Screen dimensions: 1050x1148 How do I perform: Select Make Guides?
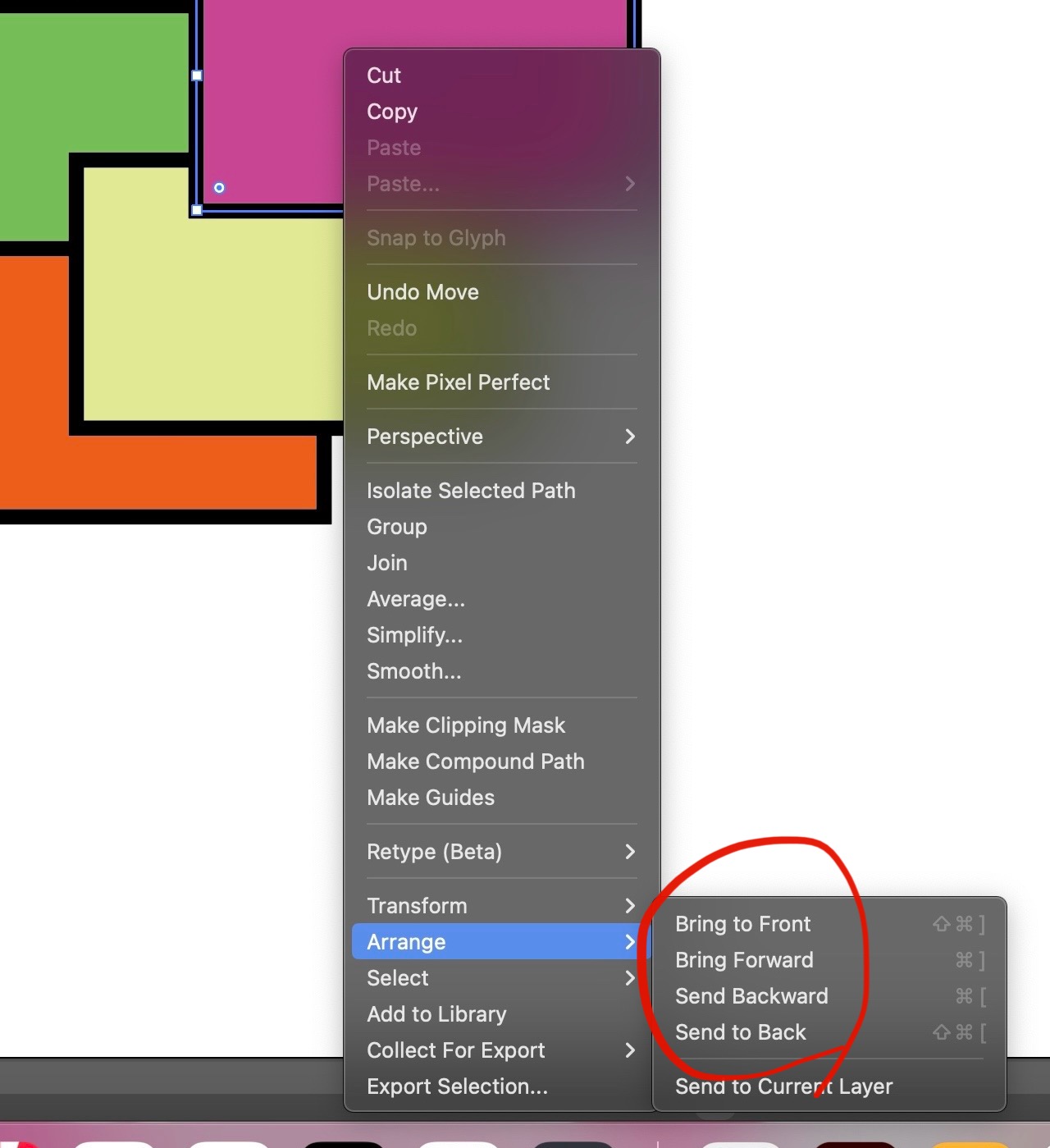(x=502, y=798)
